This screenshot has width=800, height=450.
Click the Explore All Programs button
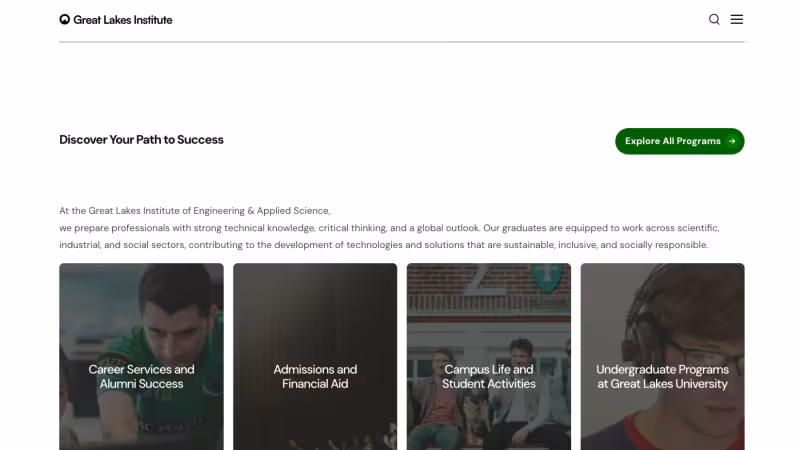679,141
